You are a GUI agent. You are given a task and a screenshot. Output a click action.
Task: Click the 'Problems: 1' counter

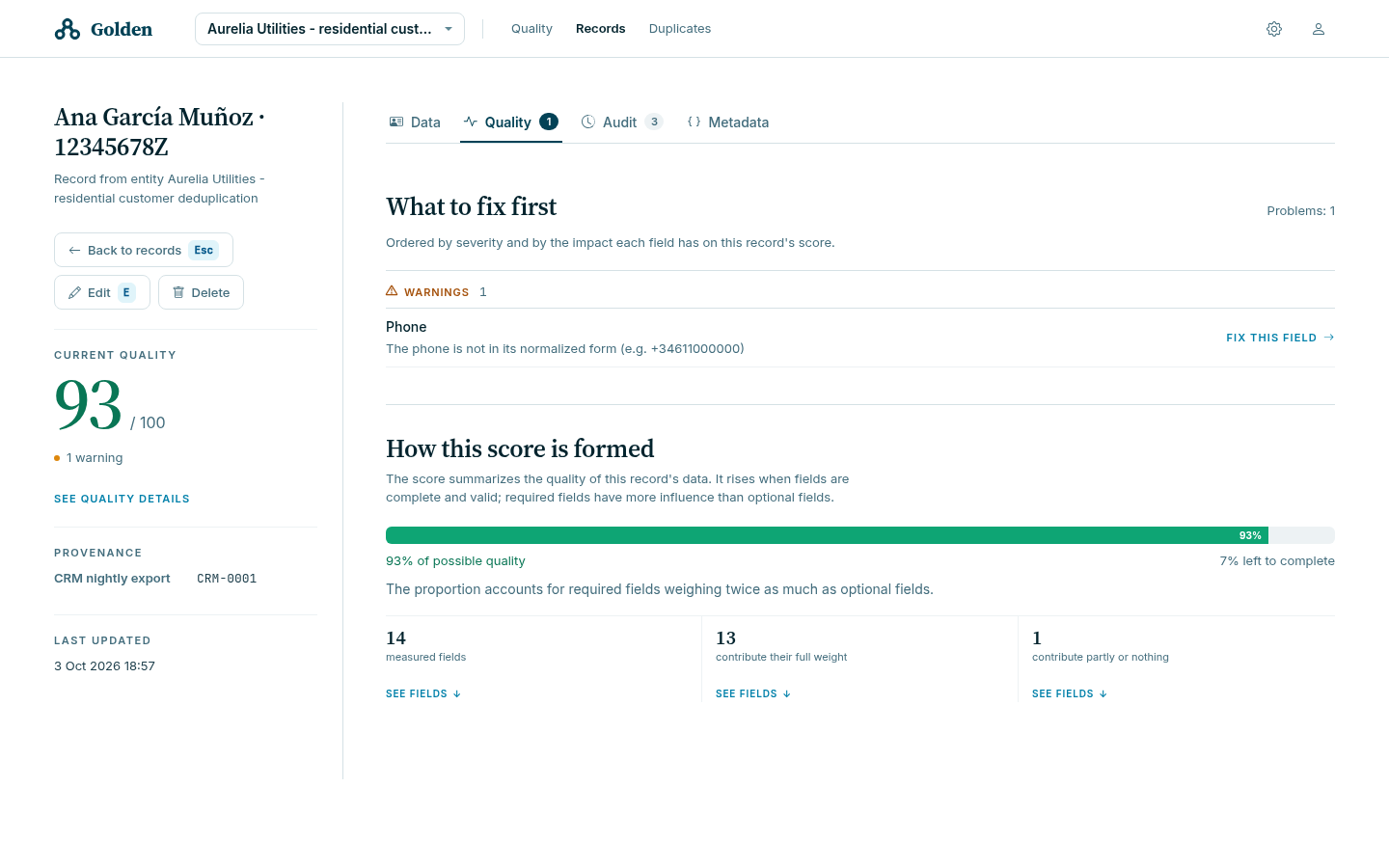point(1301,211)
